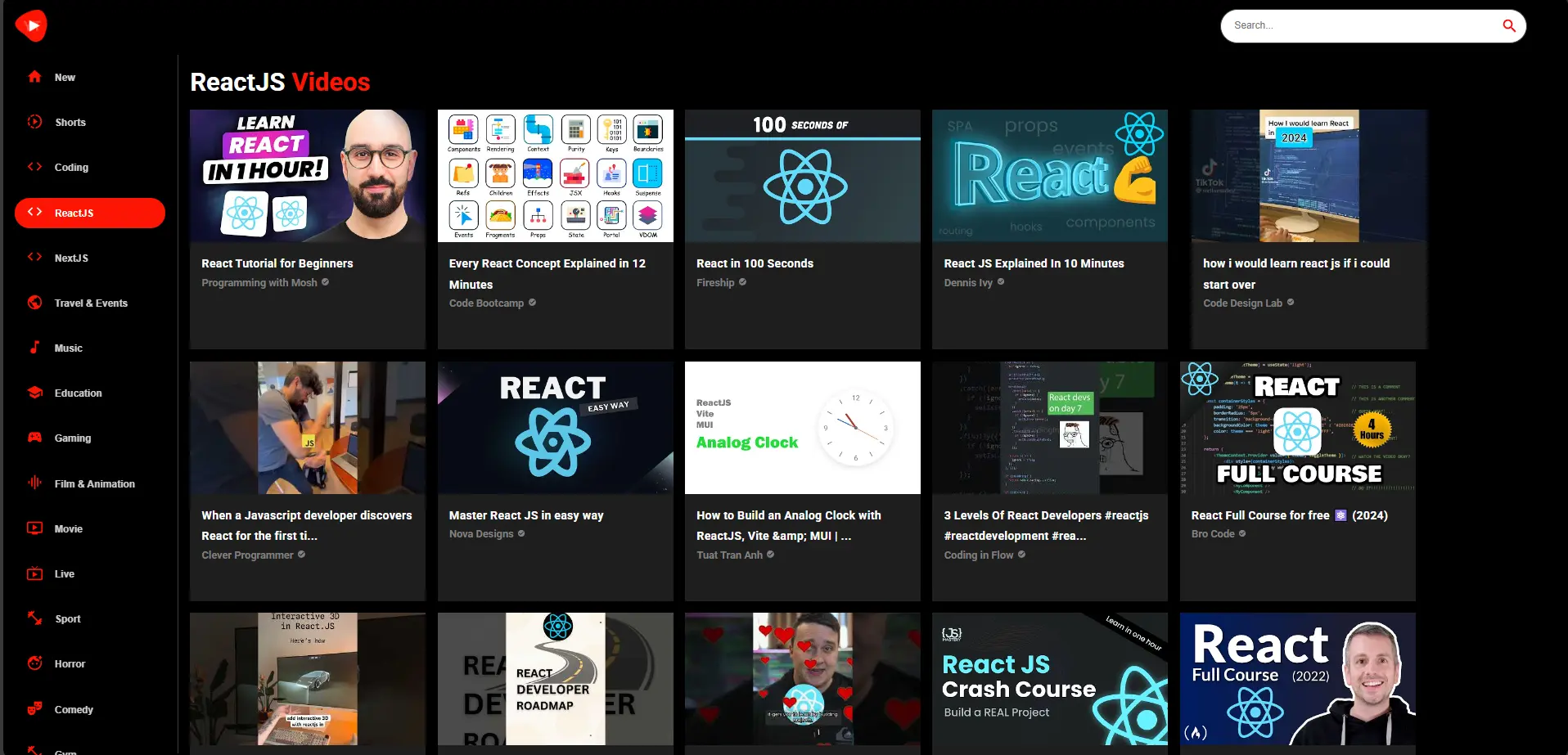Click verified badge next to Nova Designs
Screen dimensions: 1568x755
pos(521,533)
